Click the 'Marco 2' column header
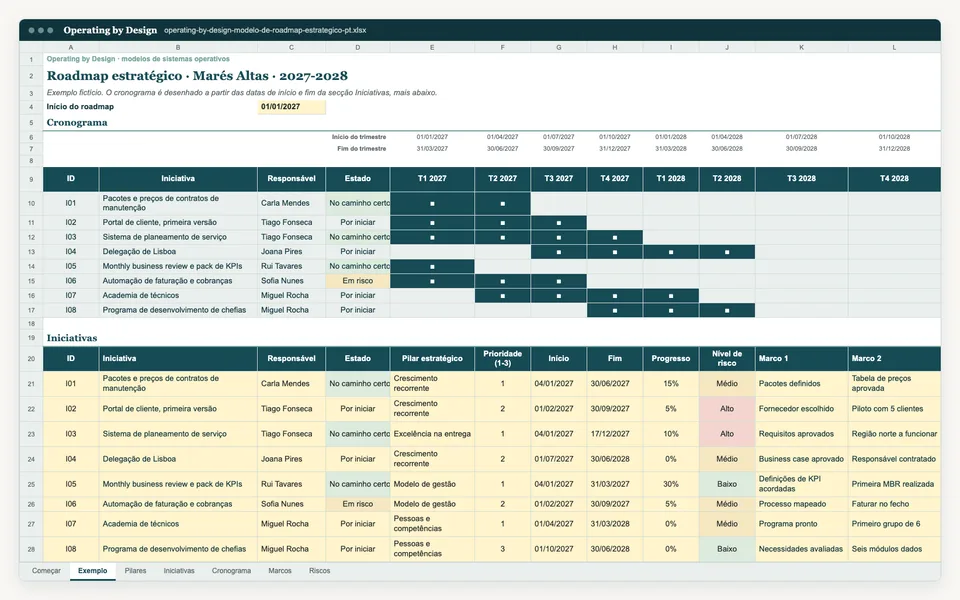 click(x=894, y=359)
